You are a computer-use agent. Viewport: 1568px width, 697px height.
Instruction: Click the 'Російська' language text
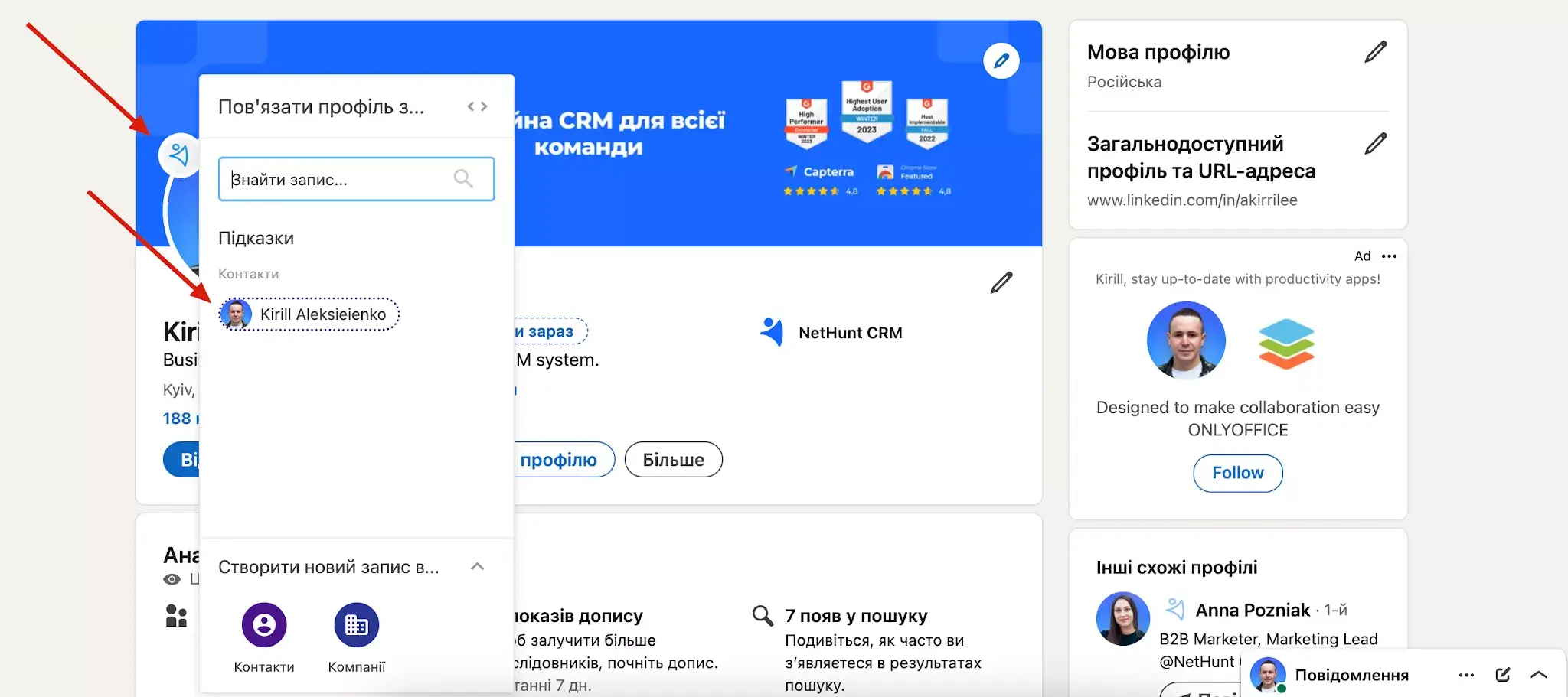click(x=1124, y=82)
